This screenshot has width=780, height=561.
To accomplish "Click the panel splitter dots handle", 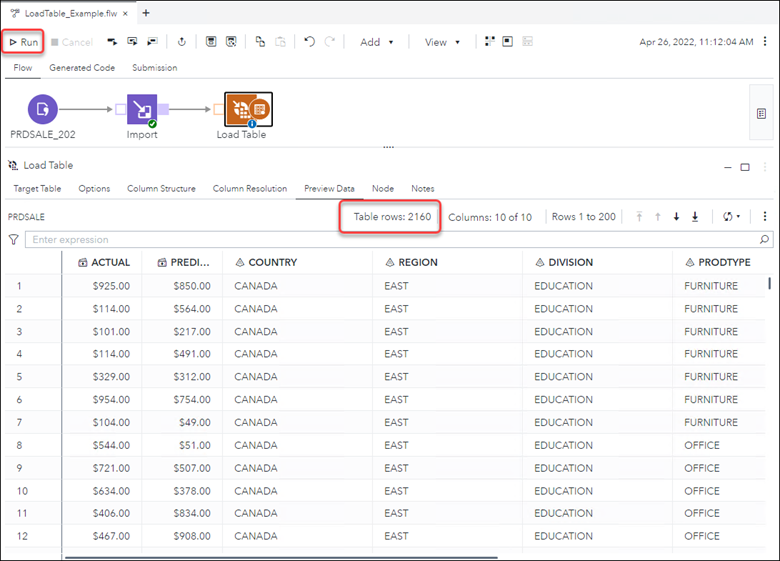I will click(389, 147).
